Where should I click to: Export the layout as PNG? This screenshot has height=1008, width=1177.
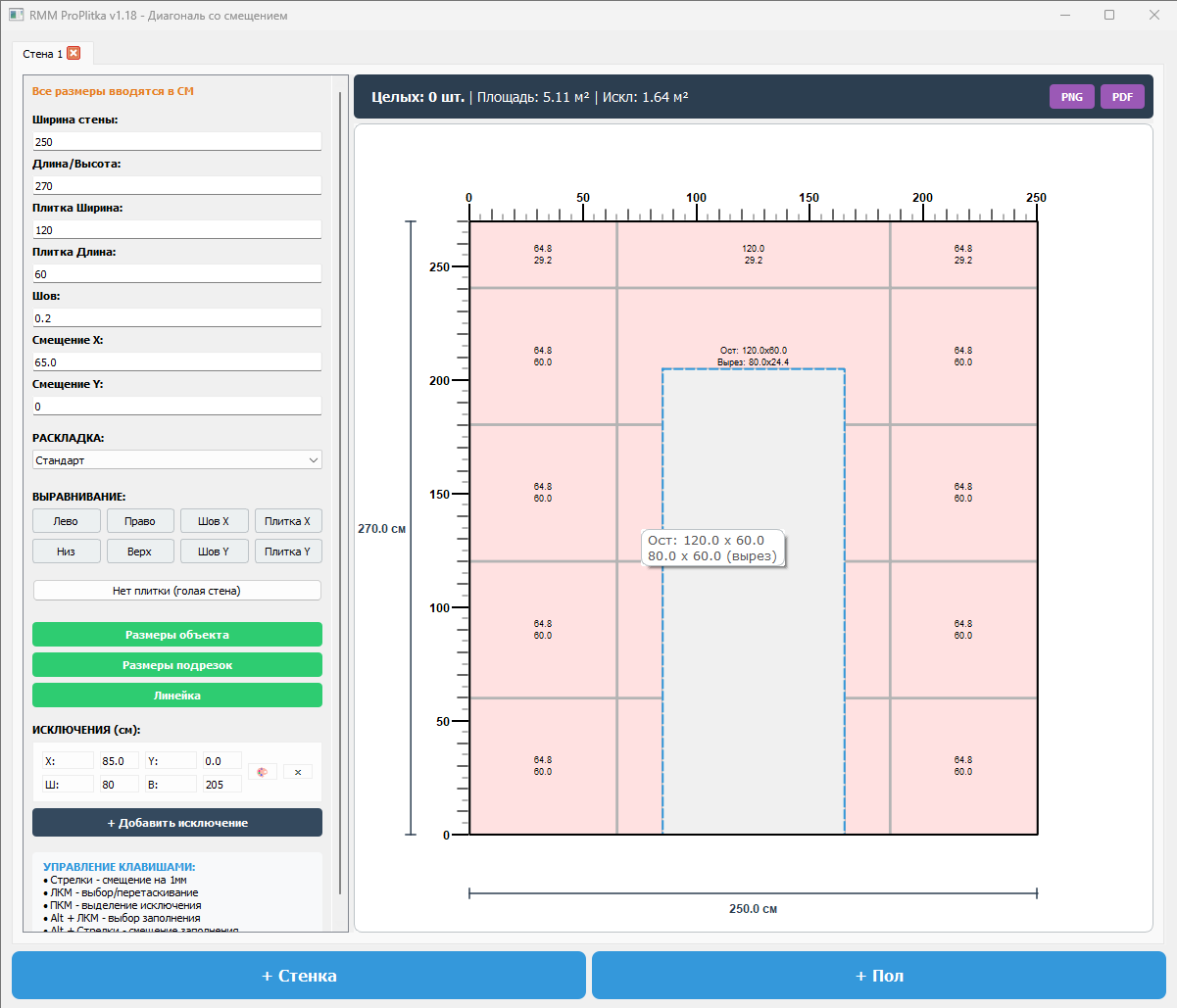1071,97
